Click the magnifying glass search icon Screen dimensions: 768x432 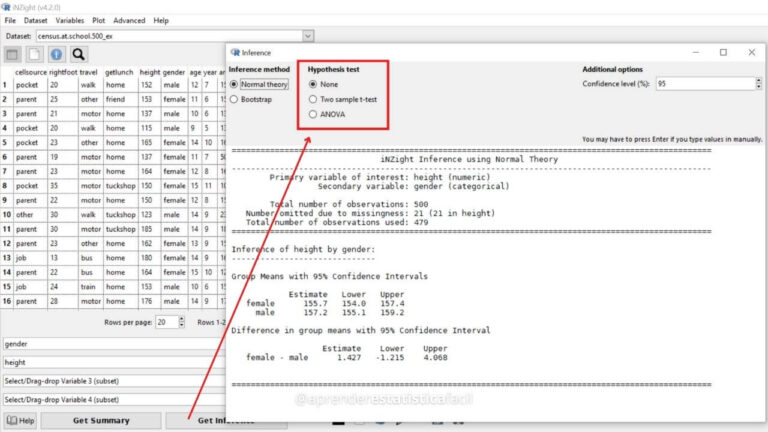(x=78, y=54)
